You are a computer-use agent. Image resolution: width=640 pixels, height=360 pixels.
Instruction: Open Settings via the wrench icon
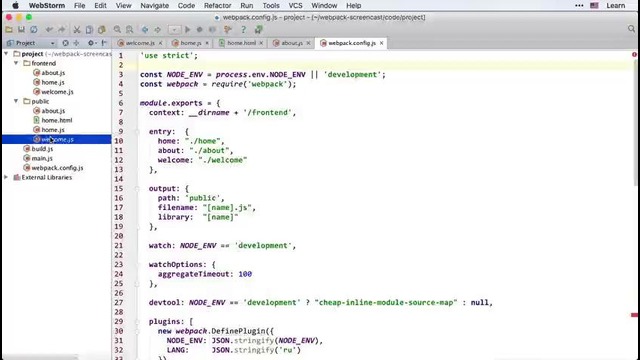click(x=228, y=29)
